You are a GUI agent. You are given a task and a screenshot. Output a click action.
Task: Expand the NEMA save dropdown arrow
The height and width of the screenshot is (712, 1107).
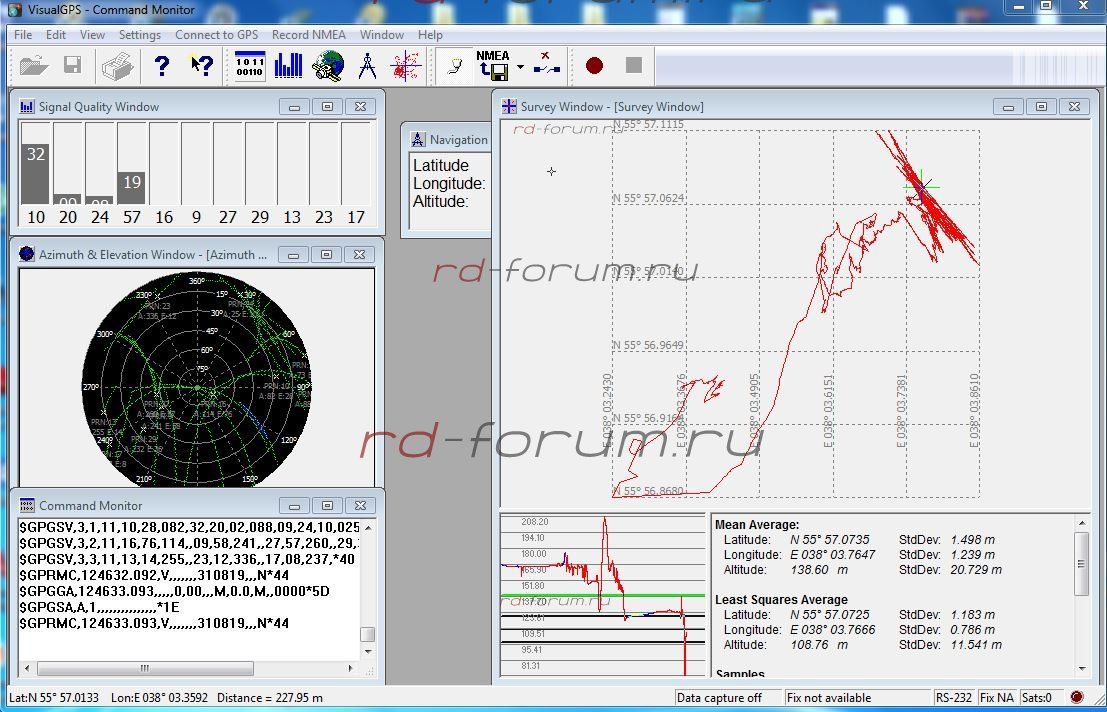(520, 67)
